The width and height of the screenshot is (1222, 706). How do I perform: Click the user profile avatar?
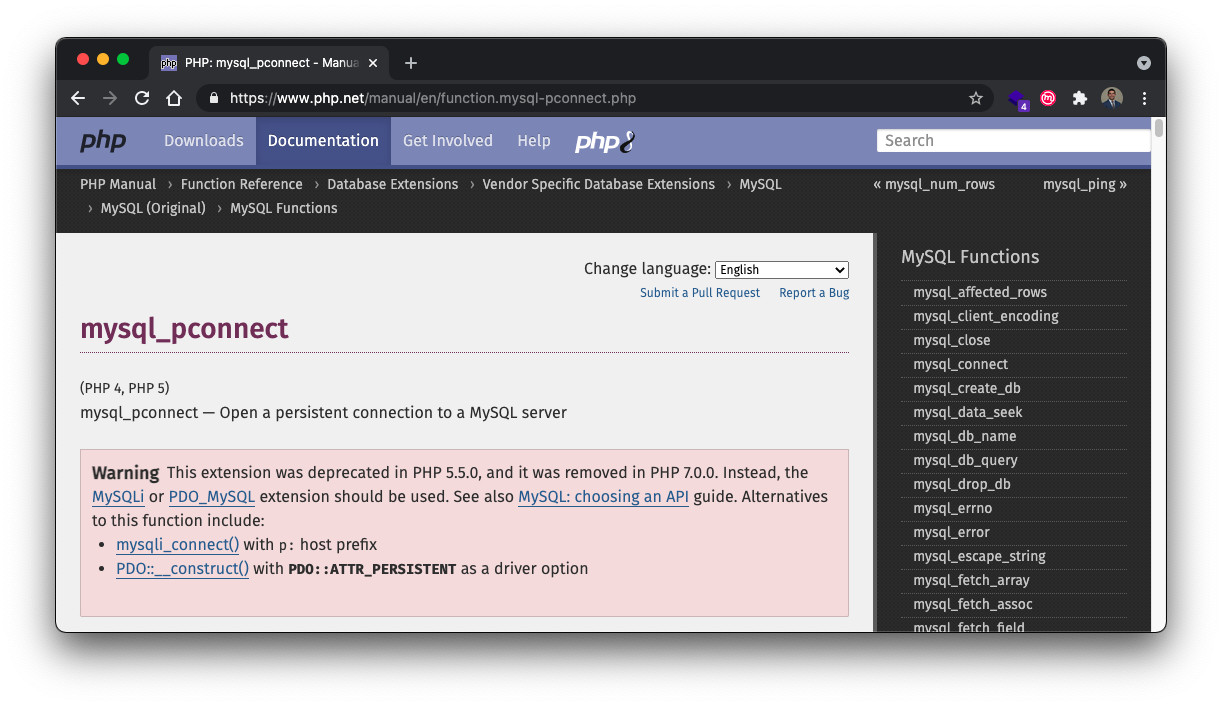coord(1112,98)
